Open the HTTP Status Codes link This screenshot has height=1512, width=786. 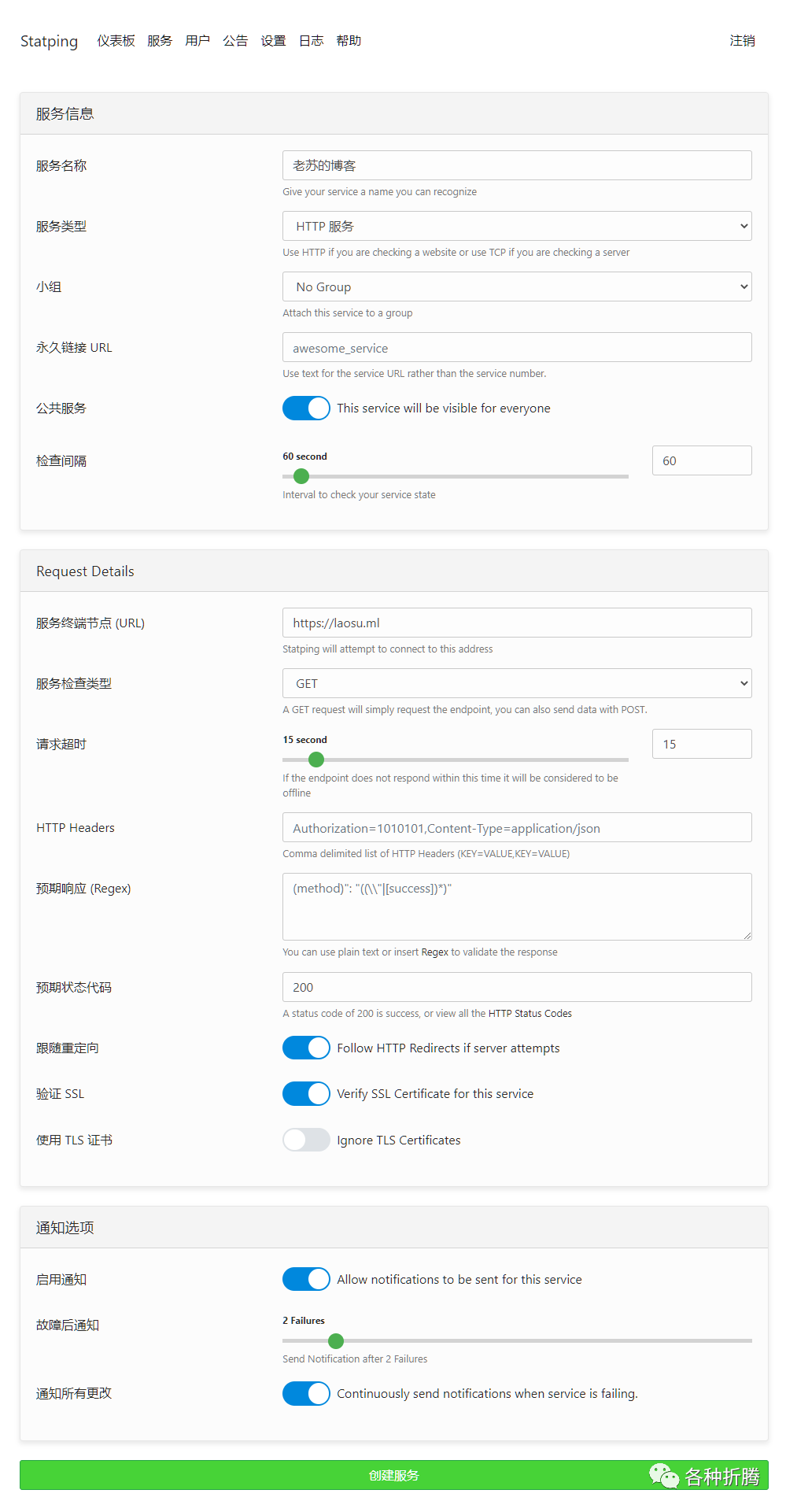pyautogui.click(x=530, y=1013)
